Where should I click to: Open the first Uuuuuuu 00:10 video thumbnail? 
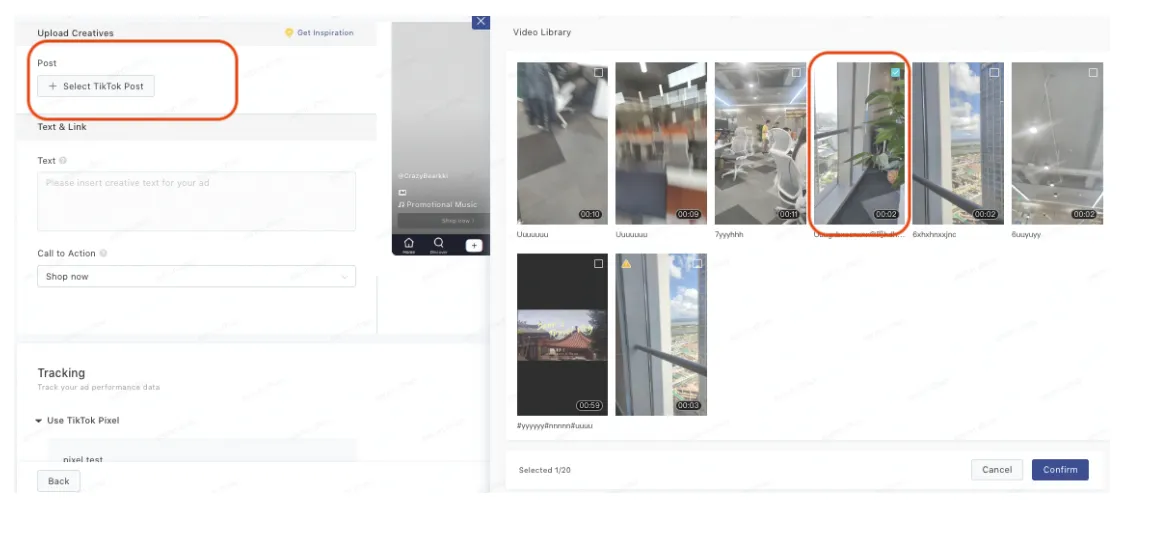562,143
